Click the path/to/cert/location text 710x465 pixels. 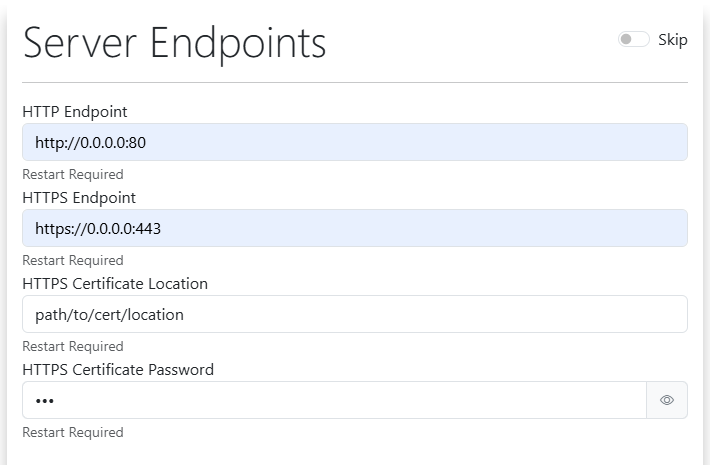(x=109, y=314)
